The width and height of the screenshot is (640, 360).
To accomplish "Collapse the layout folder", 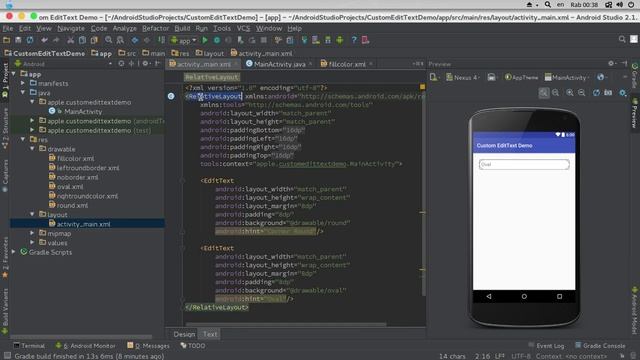I will 32,214.
